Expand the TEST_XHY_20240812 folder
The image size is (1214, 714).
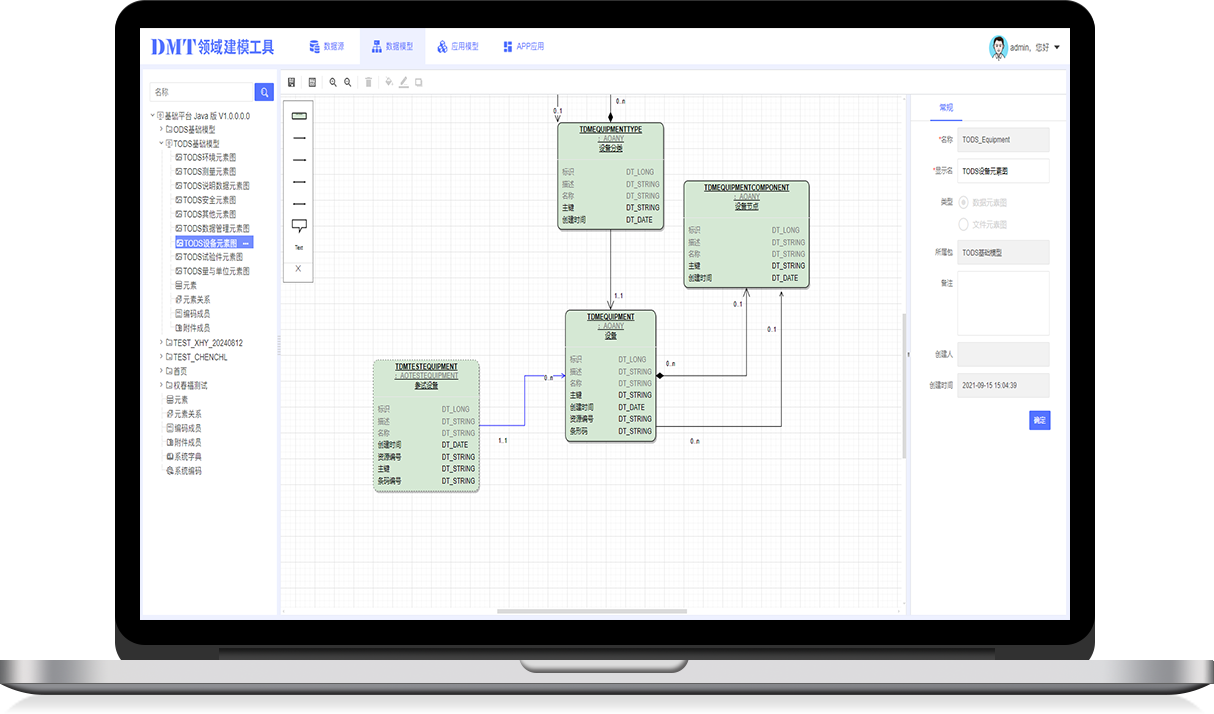coord(161,343)
